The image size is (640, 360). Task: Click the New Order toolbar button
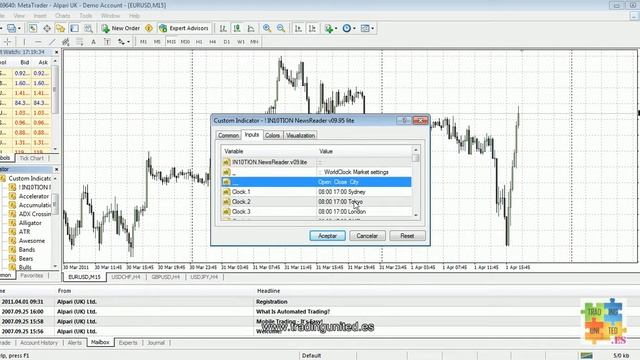point(120,28)
